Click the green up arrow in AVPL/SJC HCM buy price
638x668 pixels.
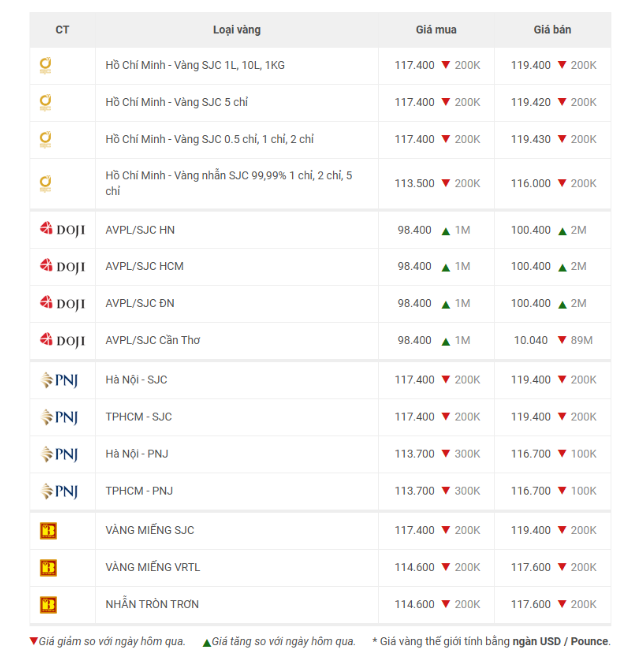pos(445,268)
